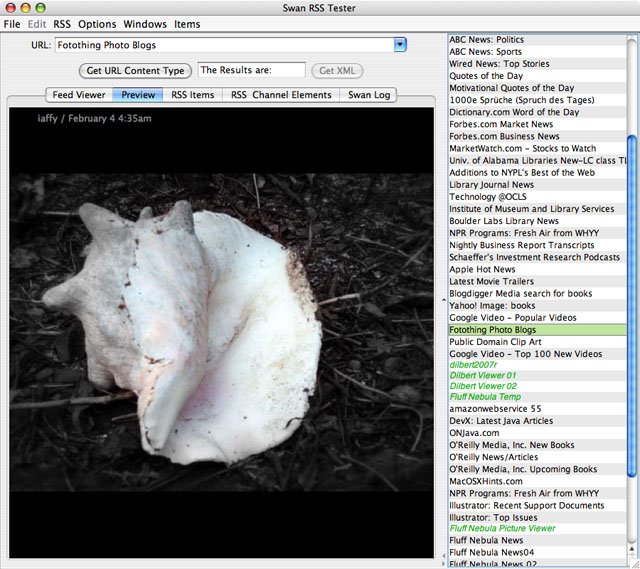Open the File menu

pos(12,24)
